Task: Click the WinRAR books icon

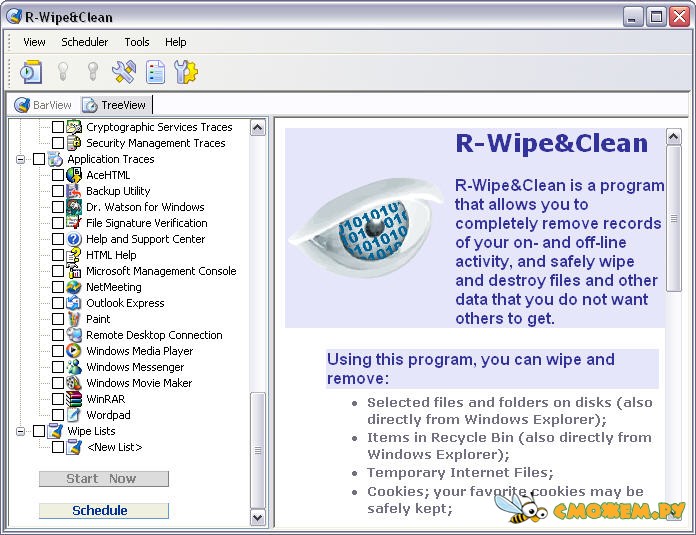Action: (x=74, y=399)
